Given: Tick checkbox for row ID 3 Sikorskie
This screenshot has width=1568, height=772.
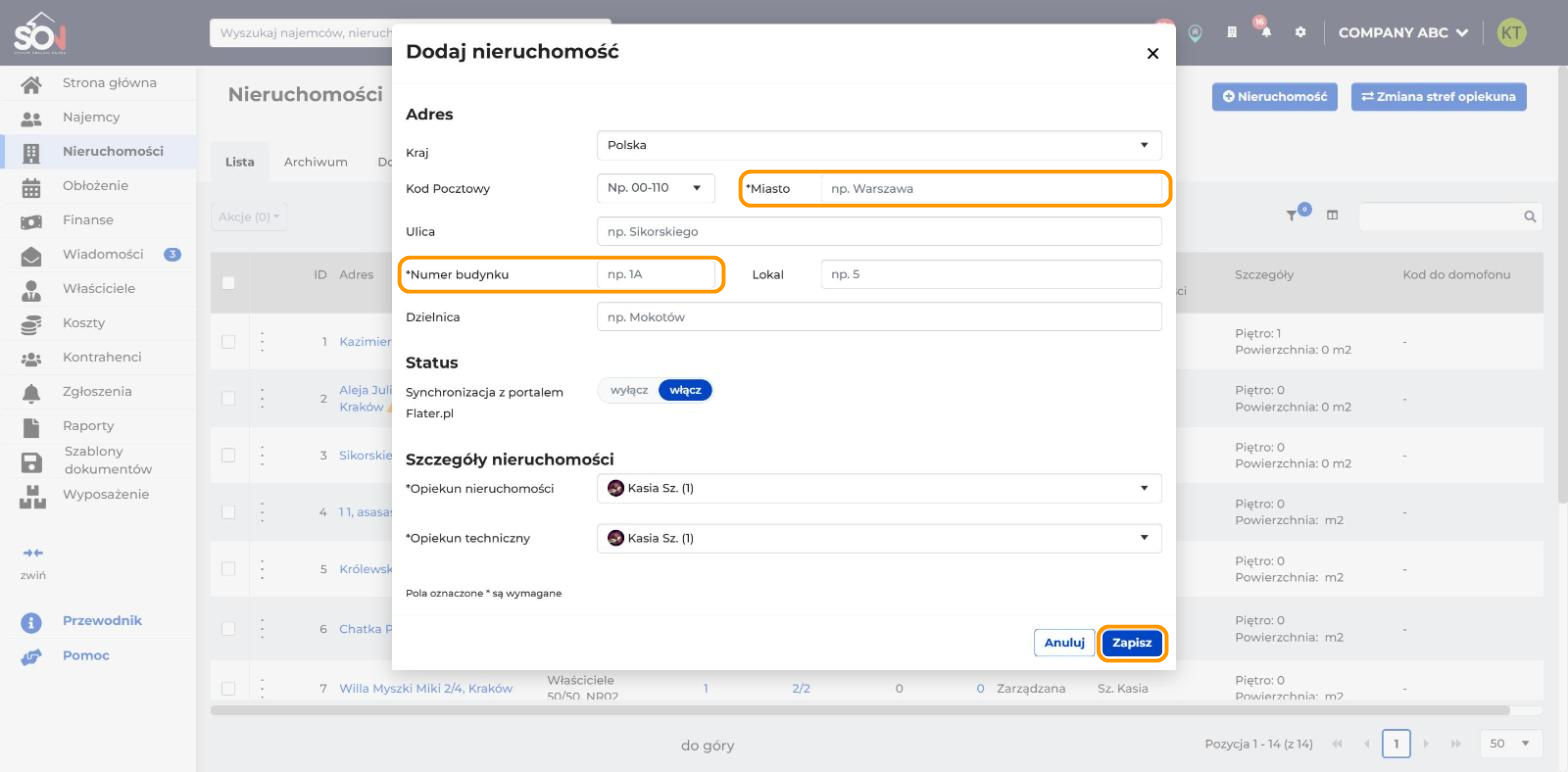Looking at the screenshot, I should (x=228, y=455).
